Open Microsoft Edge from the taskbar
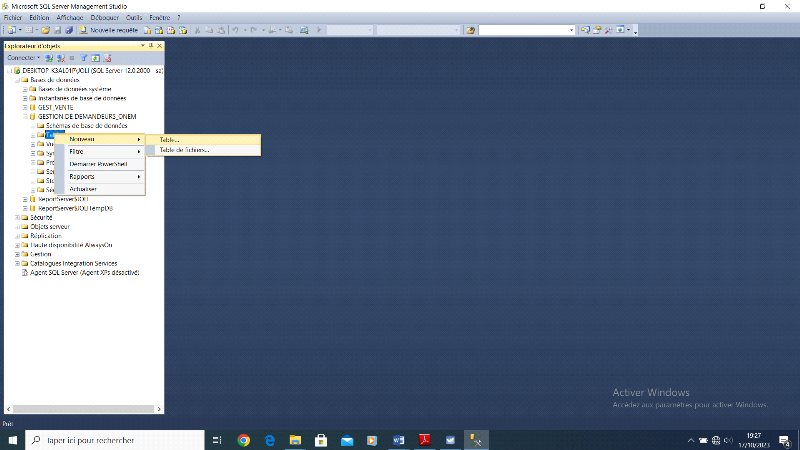Viewport: 800px width, 450px height. [269, 440]
